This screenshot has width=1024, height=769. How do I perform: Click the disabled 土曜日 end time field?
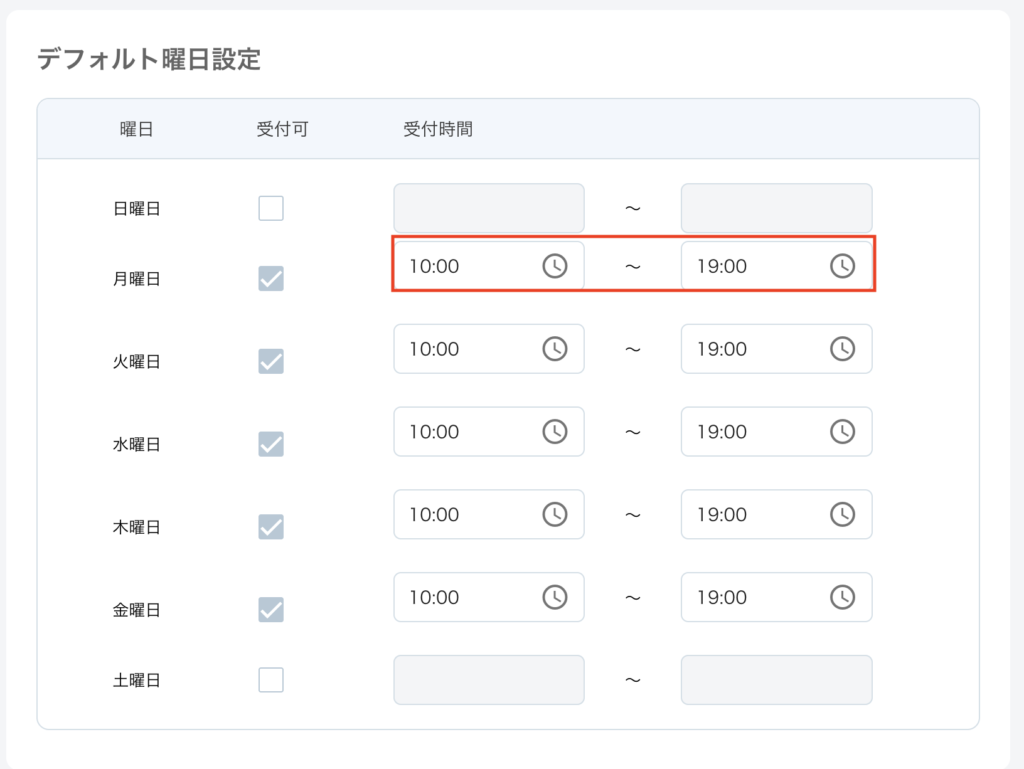776,680
